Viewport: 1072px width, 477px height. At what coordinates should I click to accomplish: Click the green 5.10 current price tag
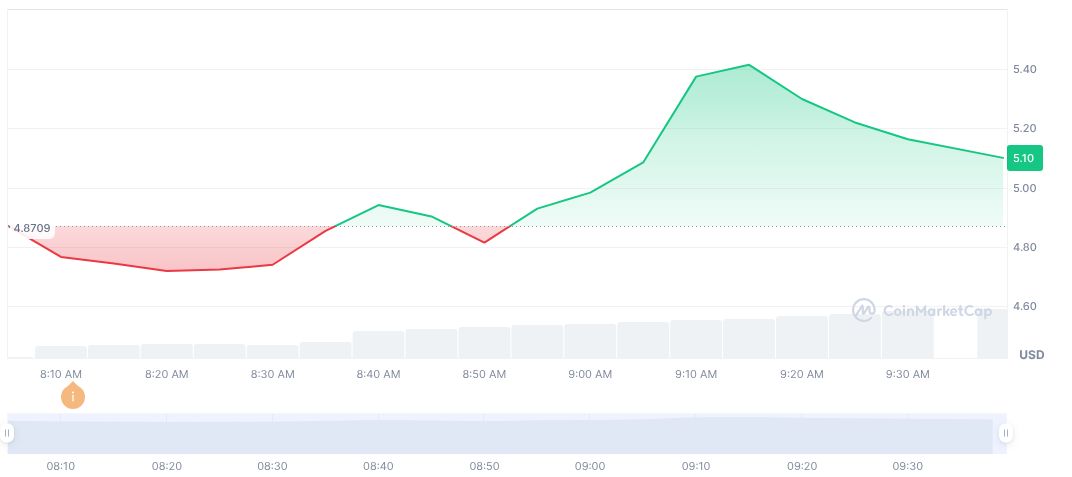[x=1023, y=158]
